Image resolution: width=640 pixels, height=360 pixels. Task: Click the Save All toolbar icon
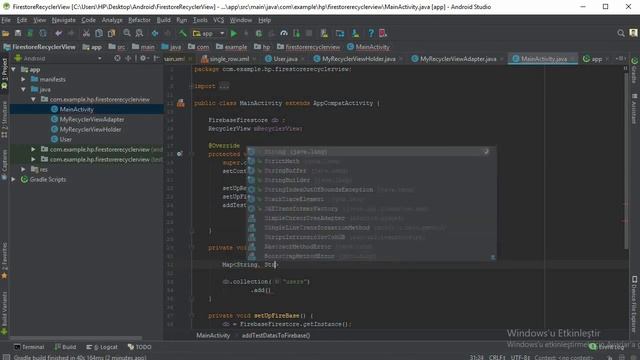click(x=18, y=33)
